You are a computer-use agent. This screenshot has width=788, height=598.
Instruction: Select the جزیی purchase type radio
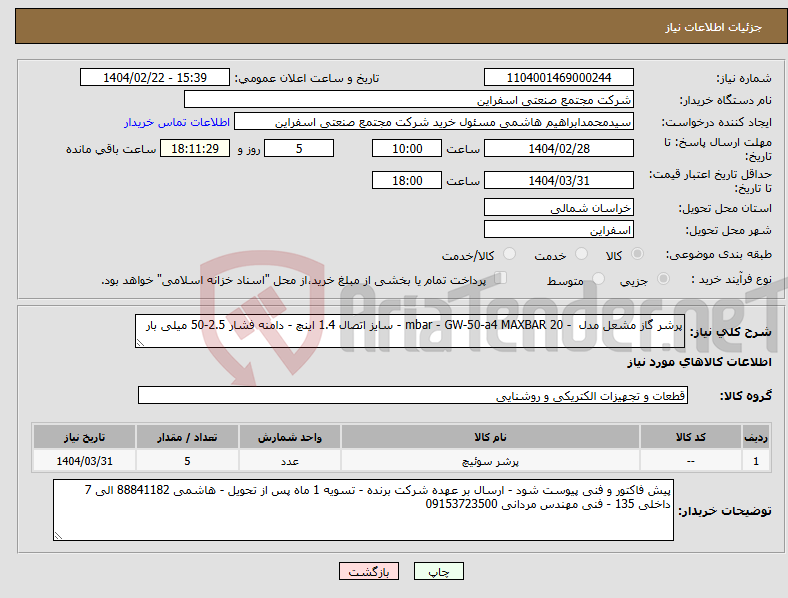click(x=663, y=279)
